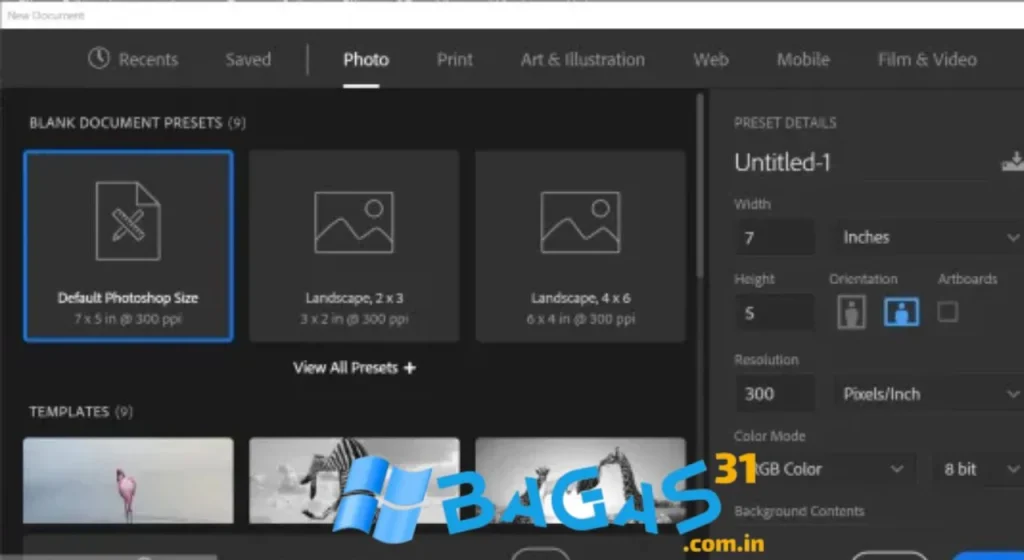Click View All Presets link
Viewport: 1024px width, 560px height.
(354, 367)
